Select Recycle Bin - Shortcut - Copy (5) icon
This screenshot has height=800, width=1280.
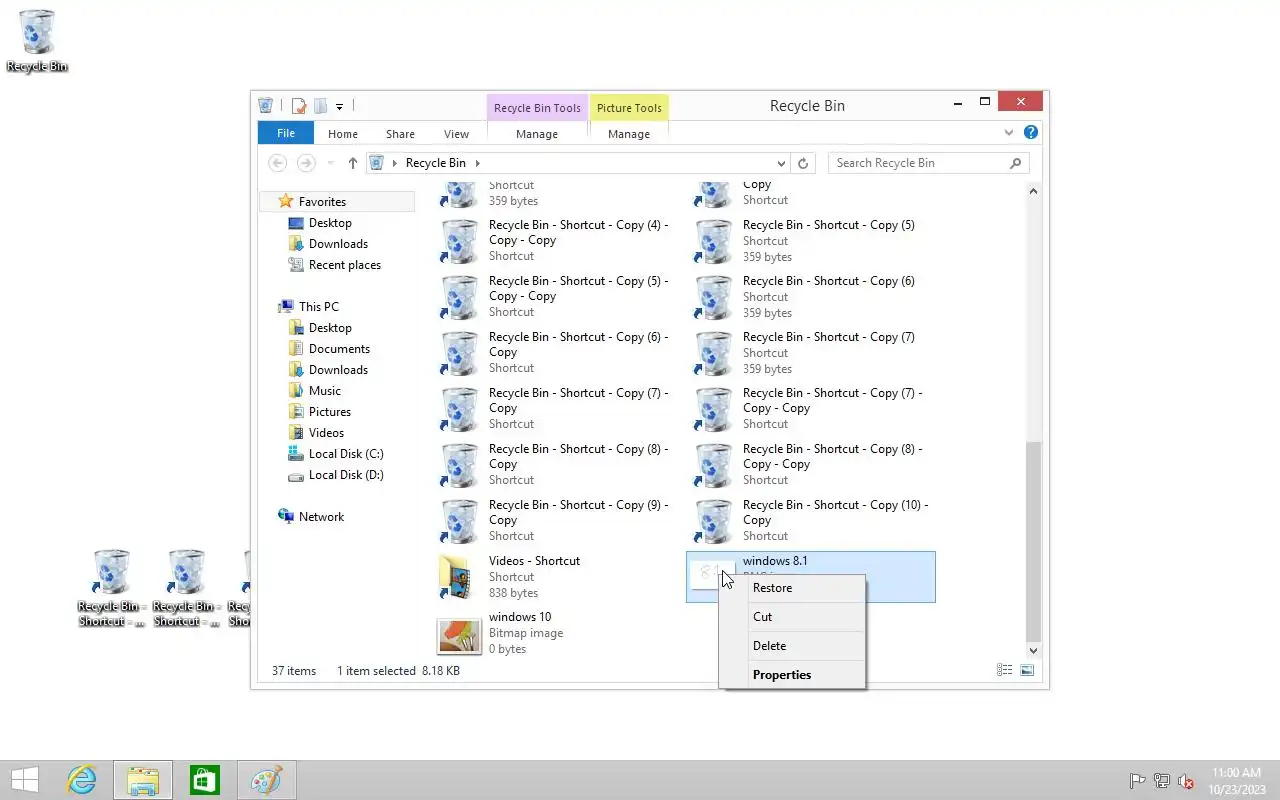[x=713, y=241]
